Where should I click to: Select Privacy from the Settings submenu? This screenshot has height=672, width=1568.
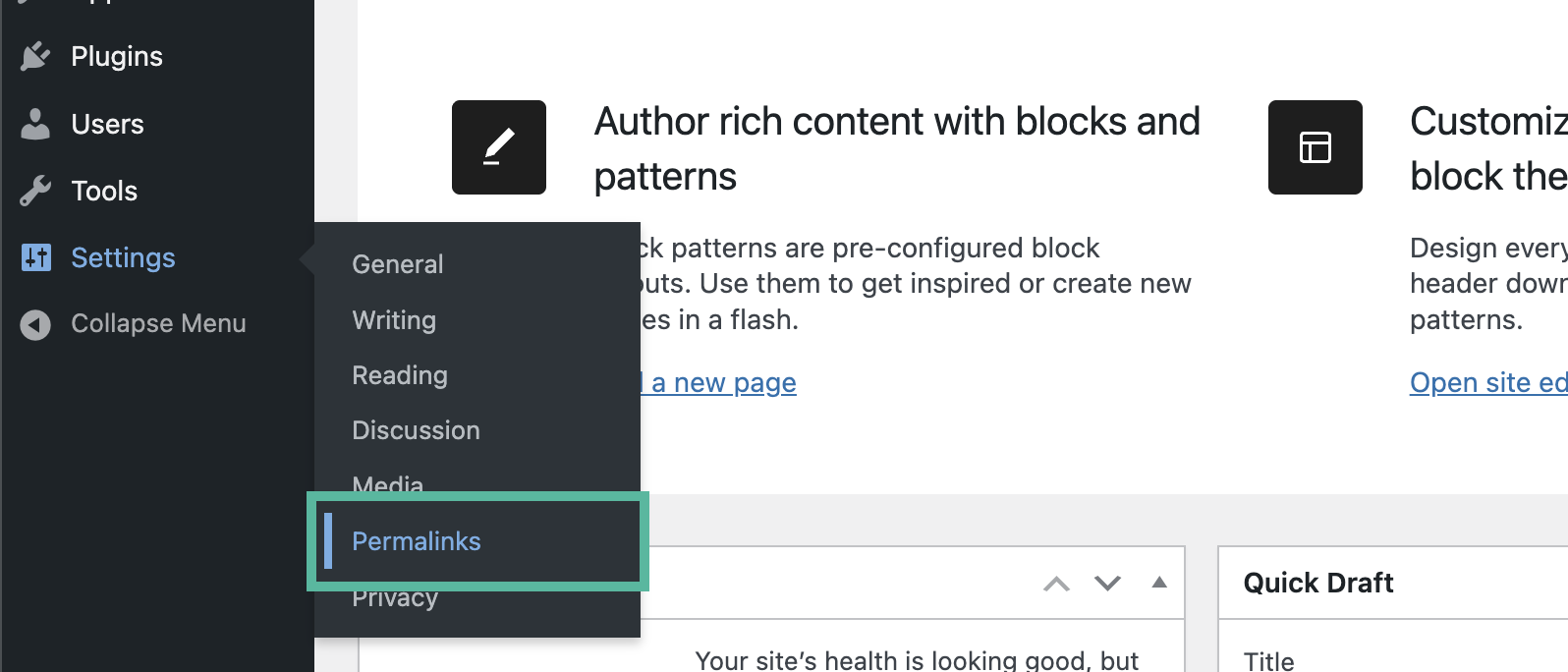pyautogui.click(x=395, y=599)
